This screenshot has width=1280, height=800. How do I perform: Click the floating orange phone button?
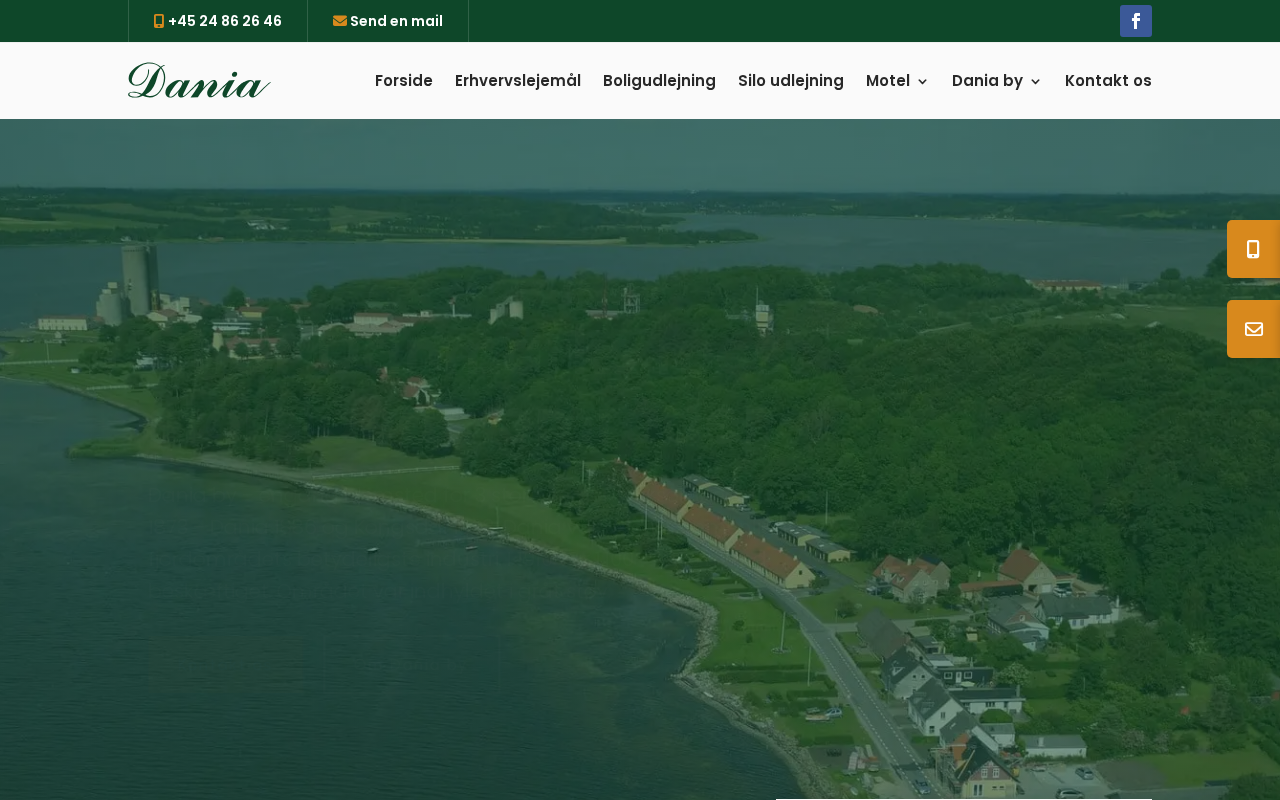tap(1253, 249)
